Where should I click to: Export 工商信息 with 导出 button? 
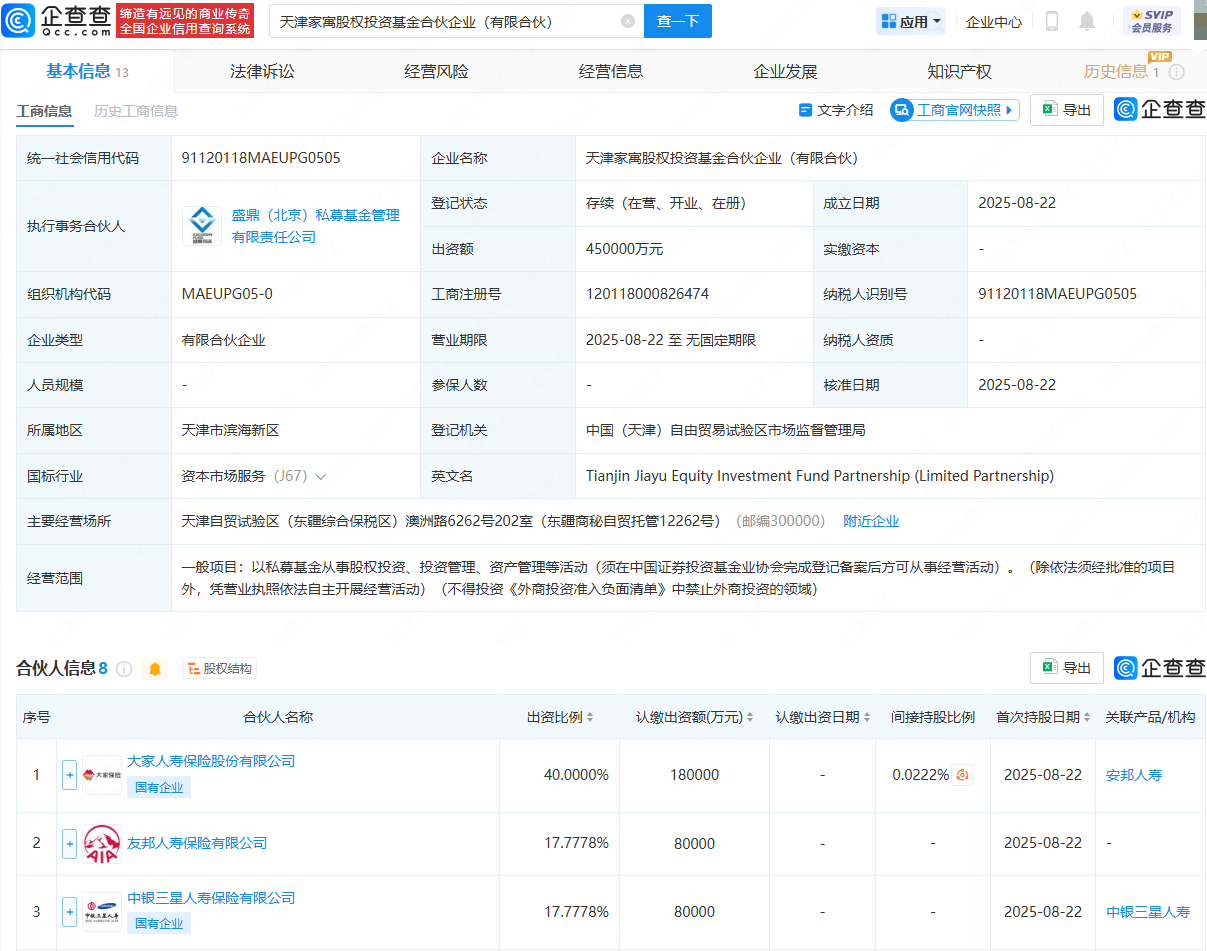1067,110
